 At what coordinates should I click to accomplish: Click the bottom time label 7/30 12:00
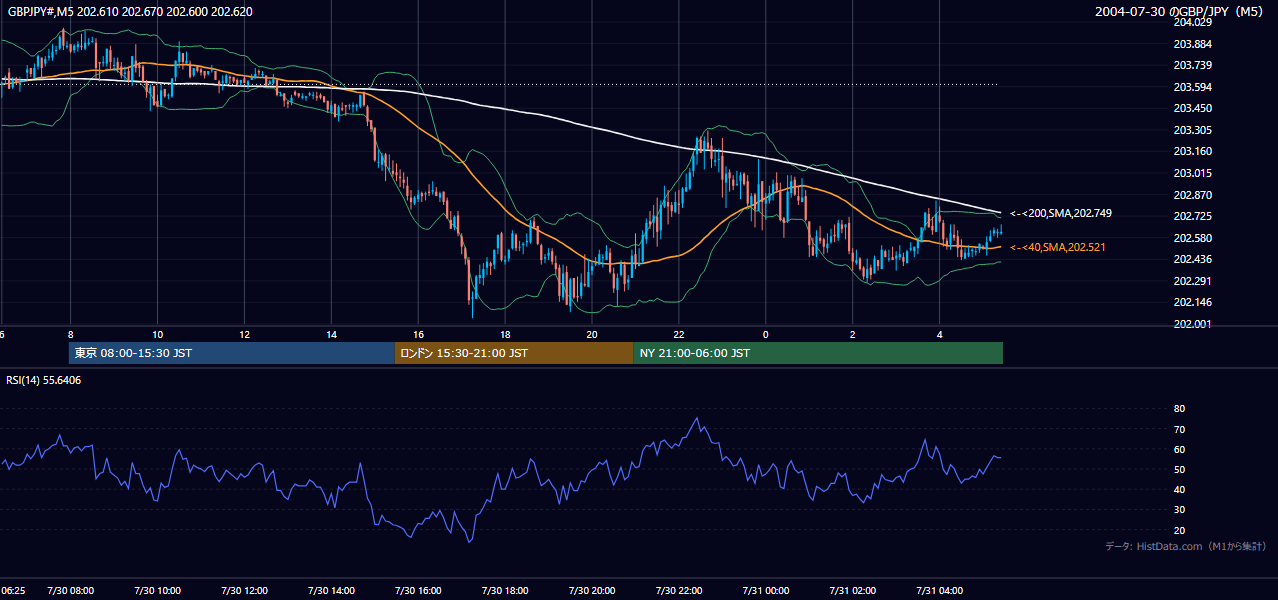pos(244,591)
